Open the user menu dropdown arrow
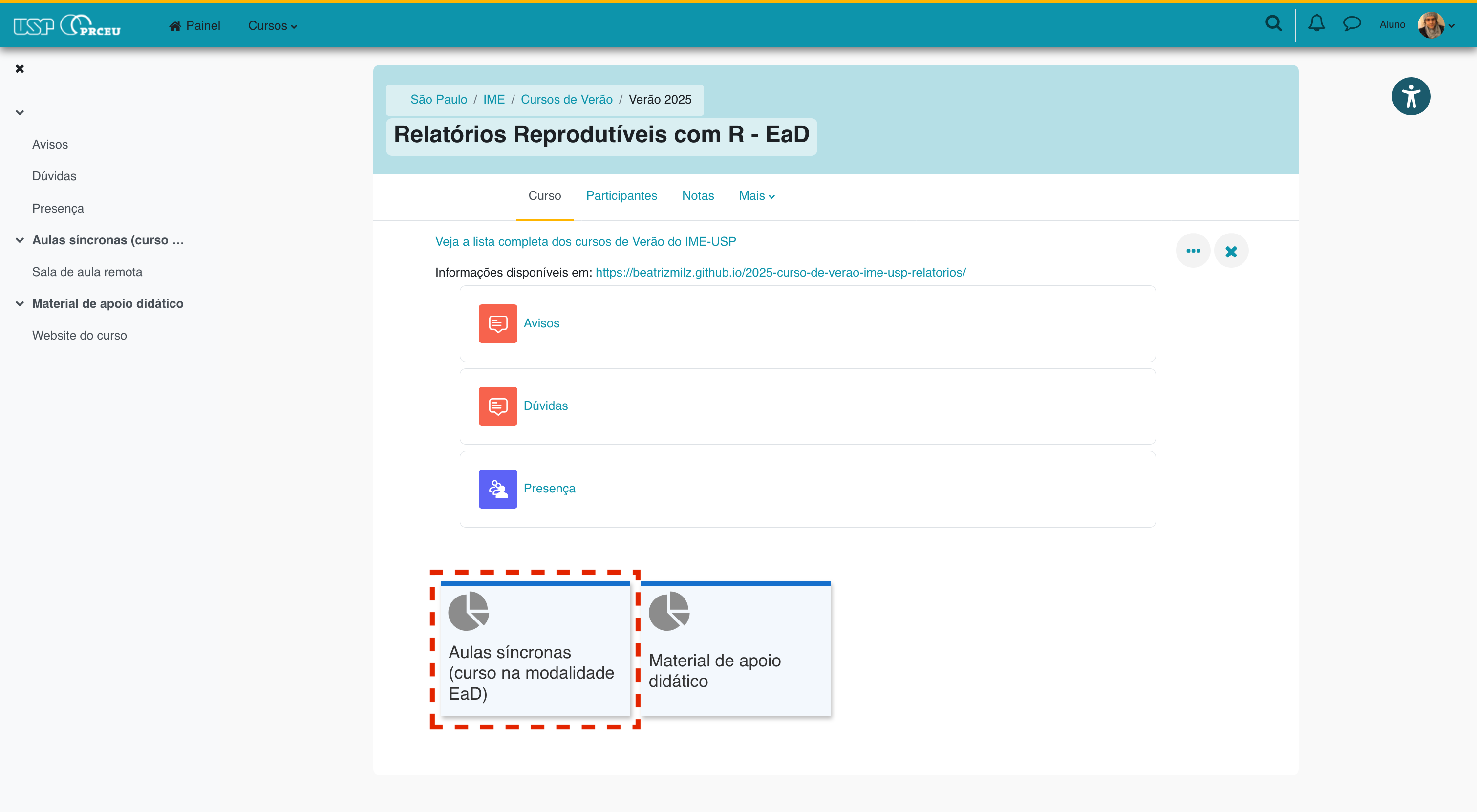The height and width of the screenshot is (812, 1477). click(x=1452, y=26)
